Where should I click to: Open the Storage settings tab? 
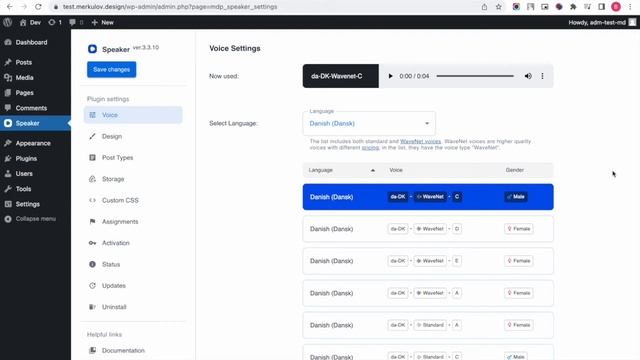[x=133, y=179]
